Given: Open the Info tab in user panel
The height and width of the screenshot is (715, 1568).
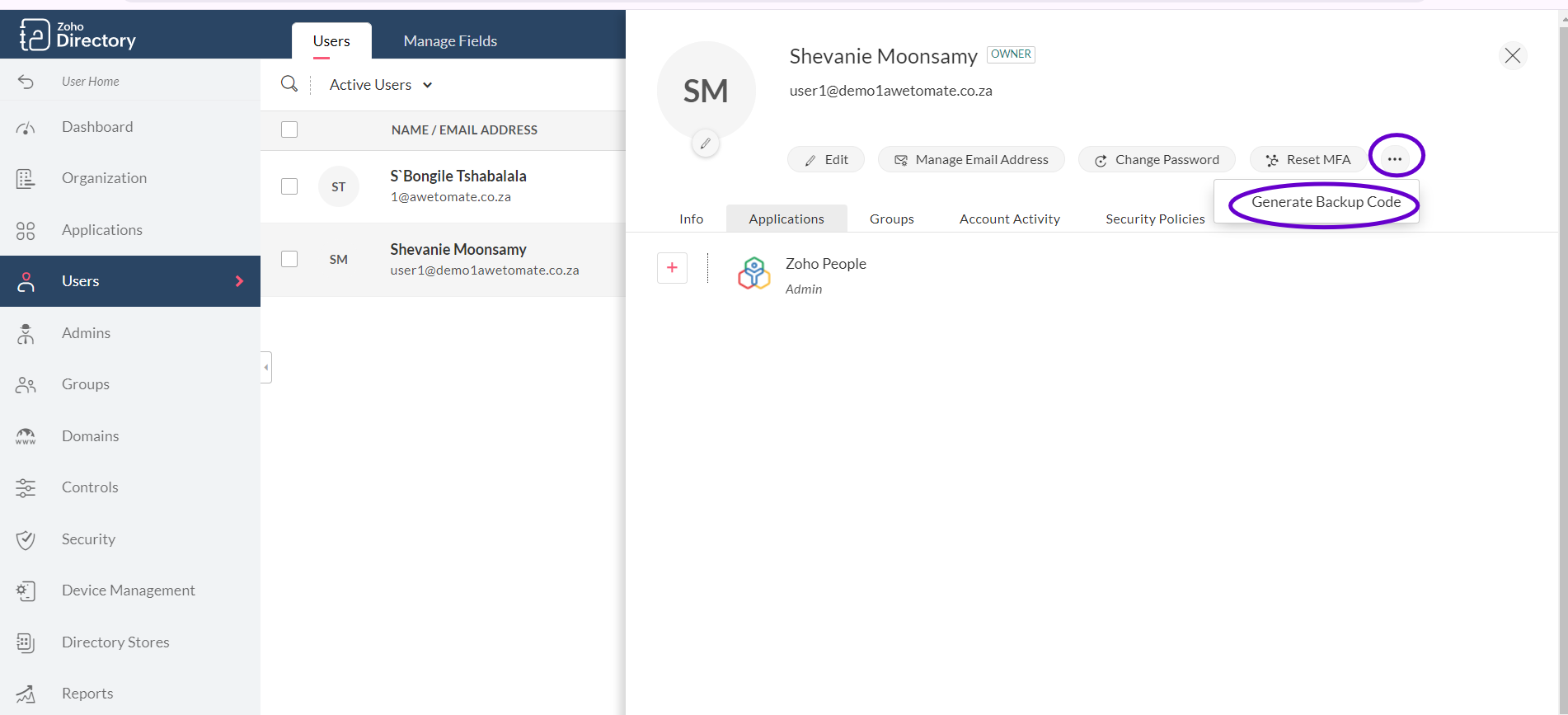Looking at the screenshot, I should point(691,219).
